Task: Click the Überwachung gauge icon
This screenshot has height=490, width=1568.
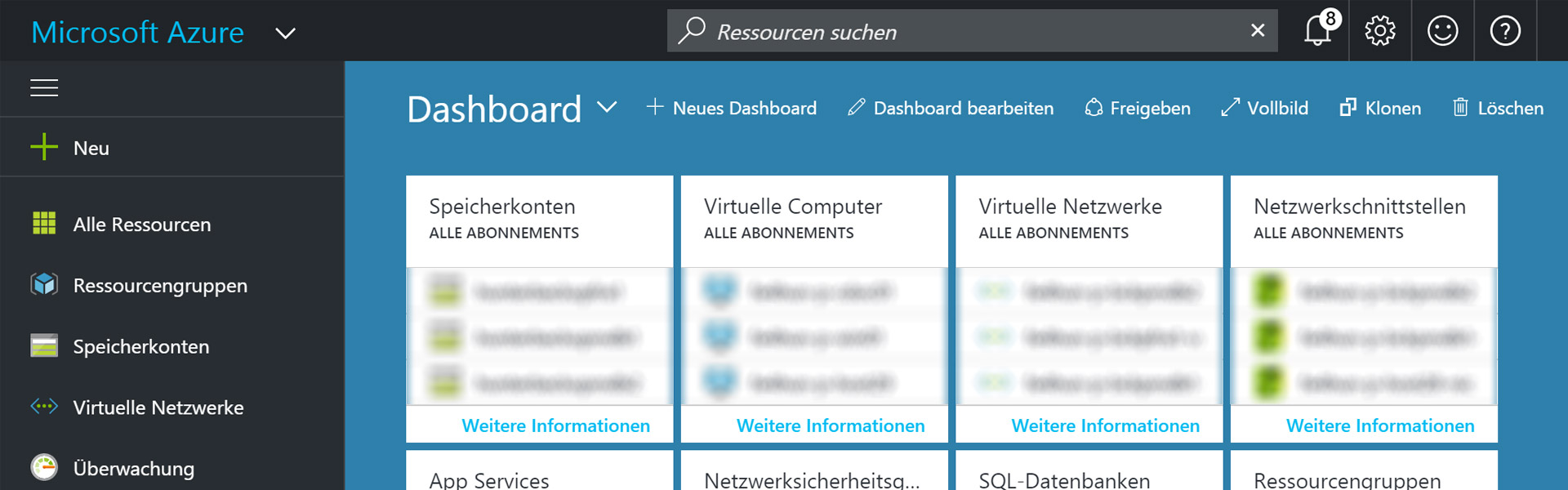Action: click(x=44, y=467)
